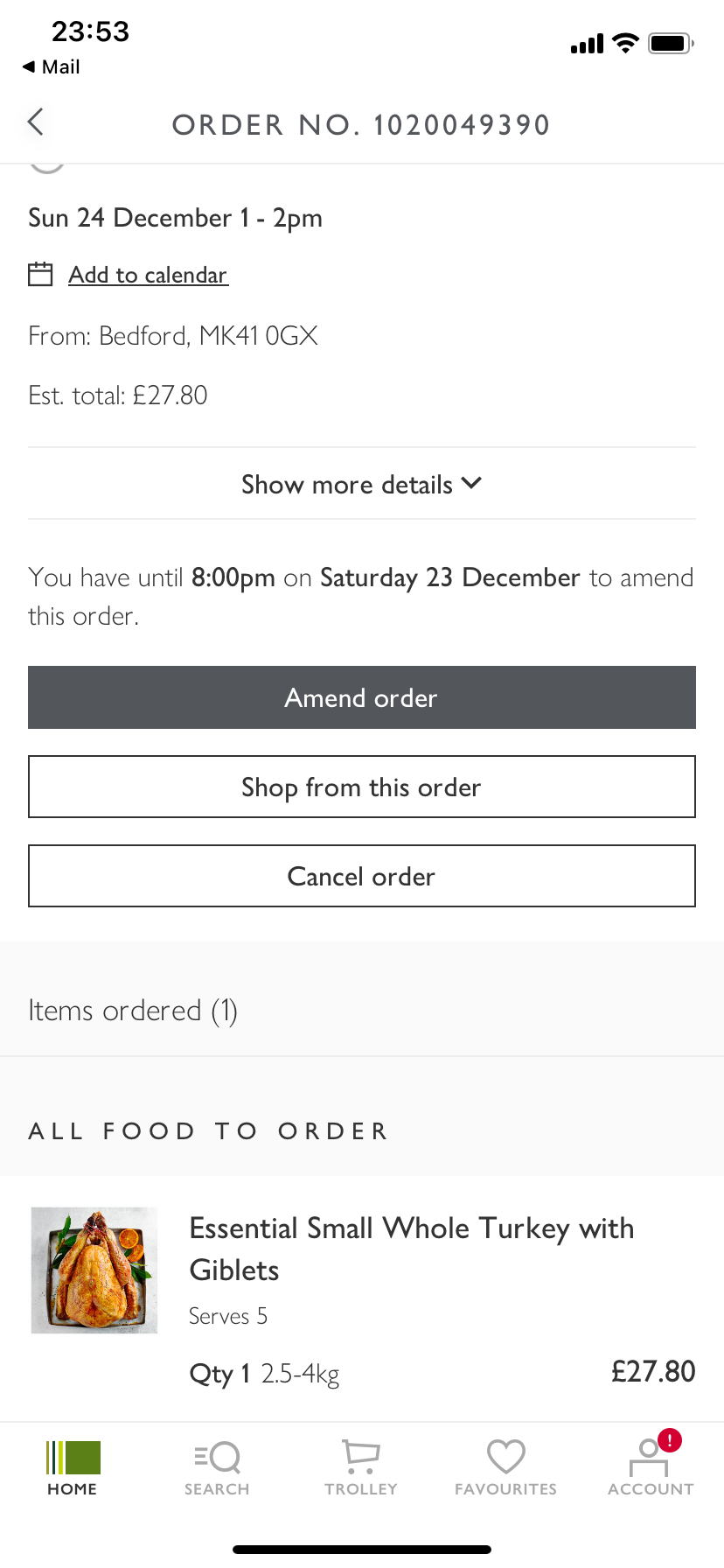Expand Show more details
724x1568 pixels.
click(x=347, y=485)
